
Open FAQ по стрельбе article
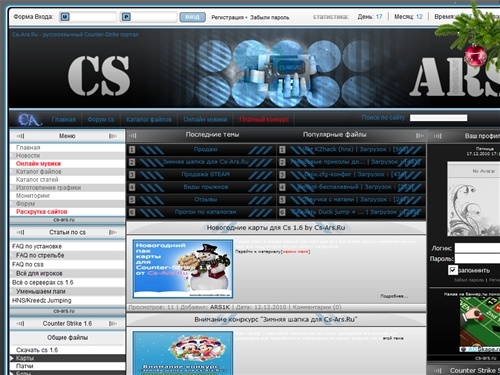(x=40, y=255)
